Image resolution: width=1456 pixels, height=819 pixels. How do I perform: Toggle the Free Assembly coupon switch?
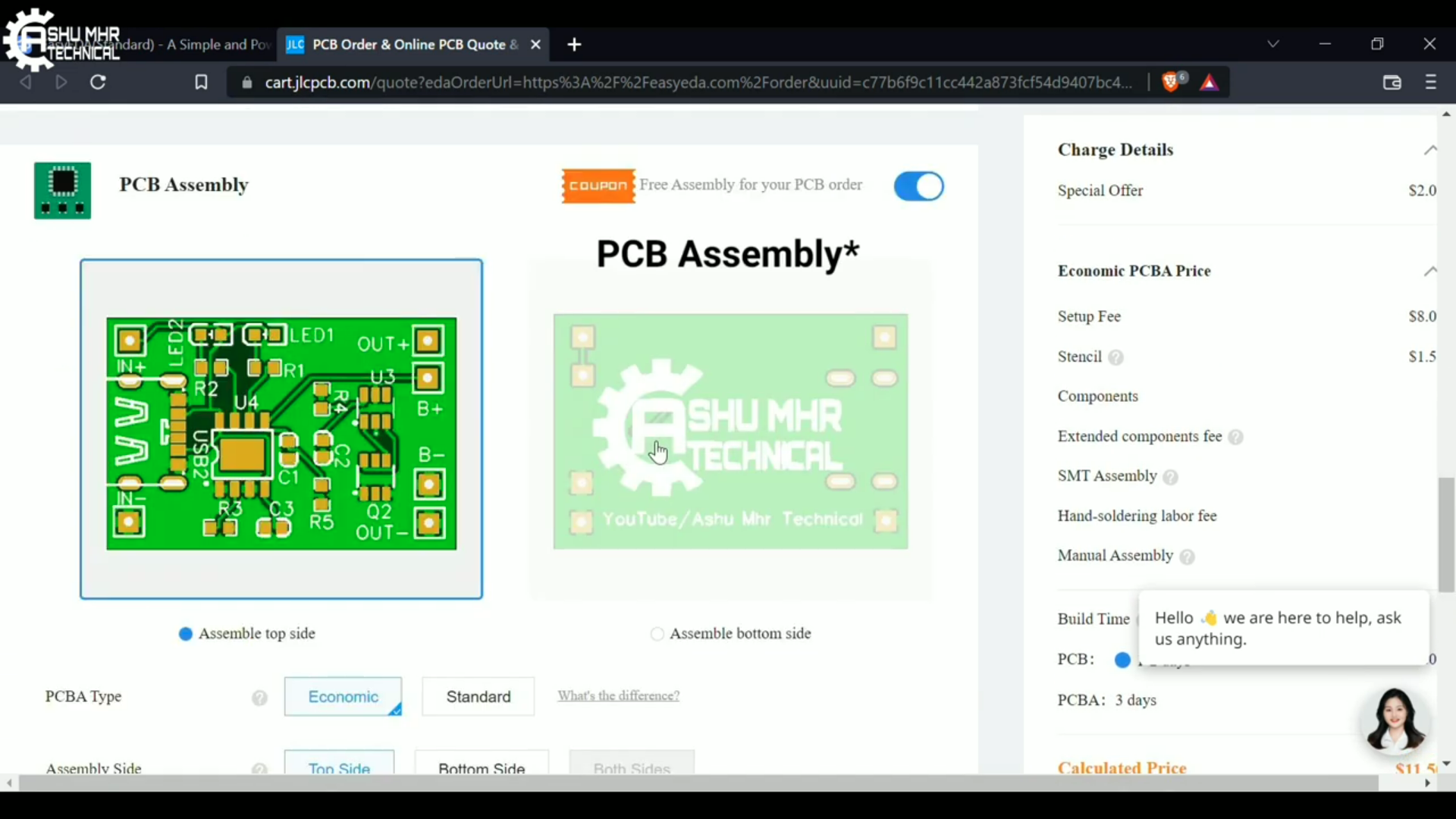point(918,185)
